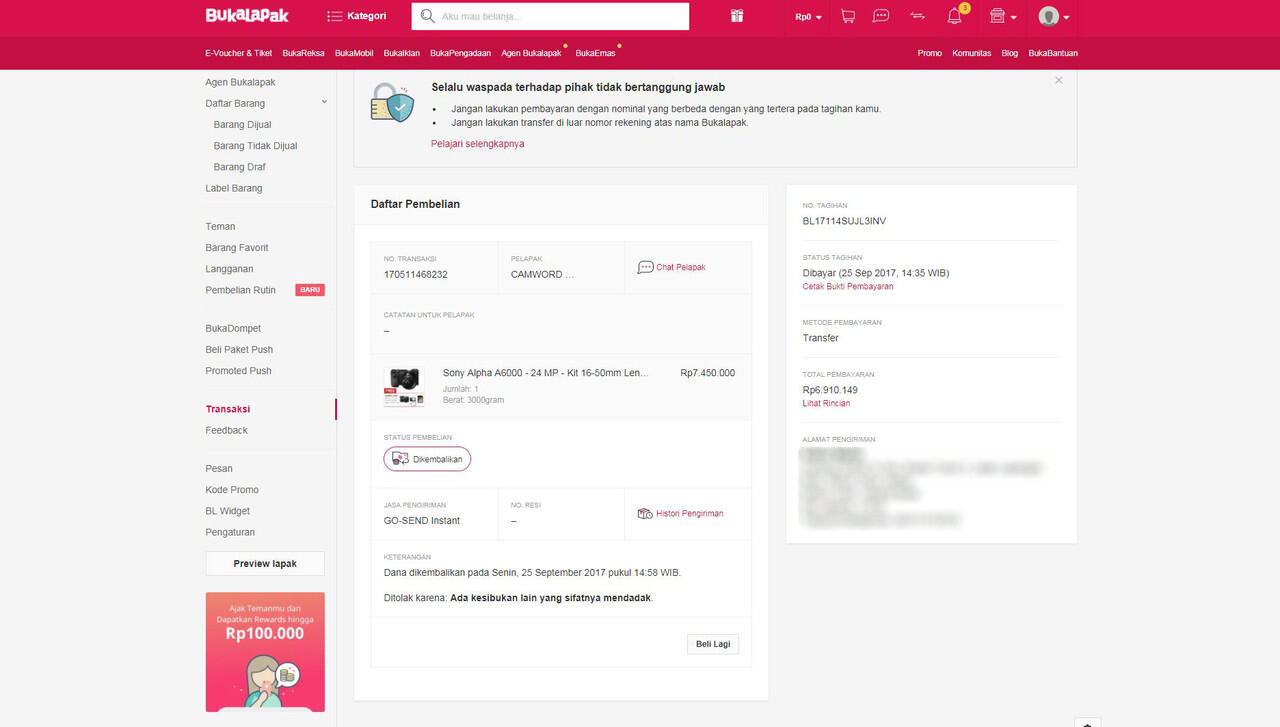This screenshot has width=1280, height=727.
Task: Open BukaDompet in sidebar
Action: pos(233,328)
